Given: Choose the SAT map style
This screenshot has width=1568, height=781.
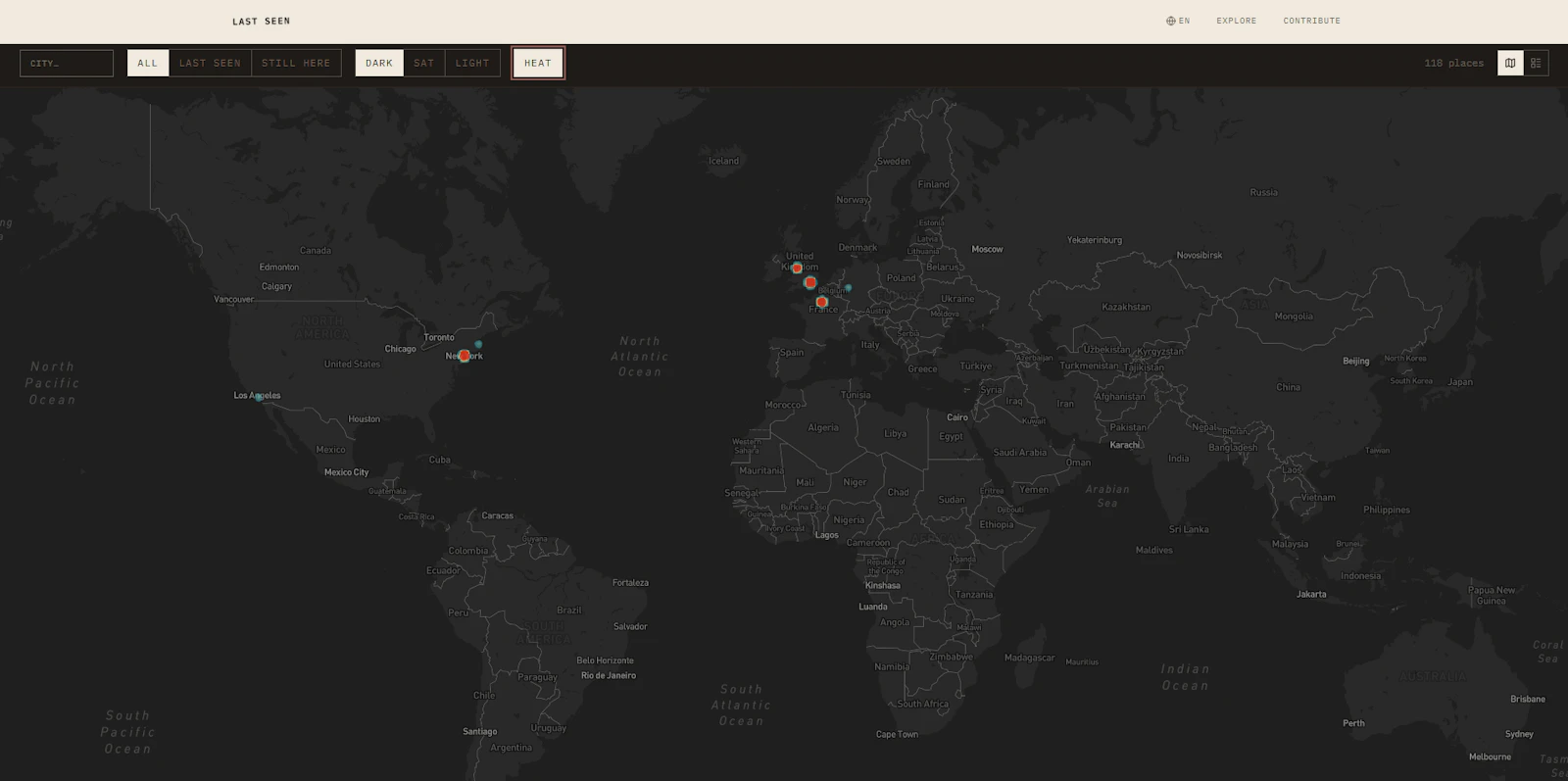Looking at the screenshot, I should coord(424,63).
